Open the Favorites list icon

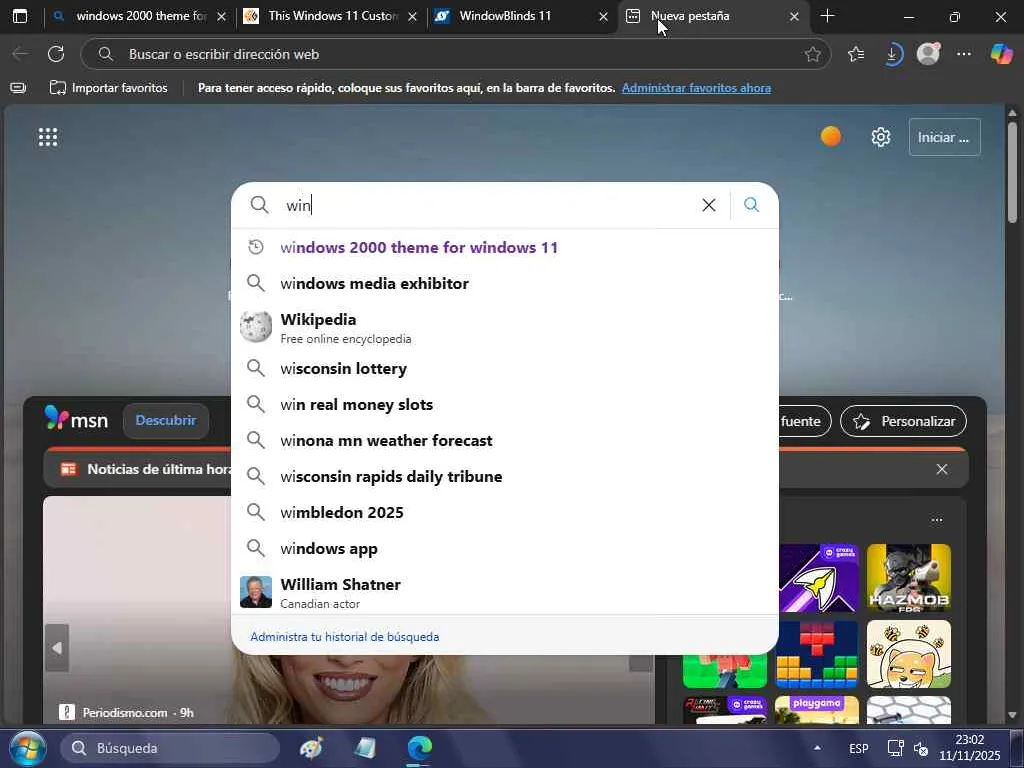[x=856, y=54]
